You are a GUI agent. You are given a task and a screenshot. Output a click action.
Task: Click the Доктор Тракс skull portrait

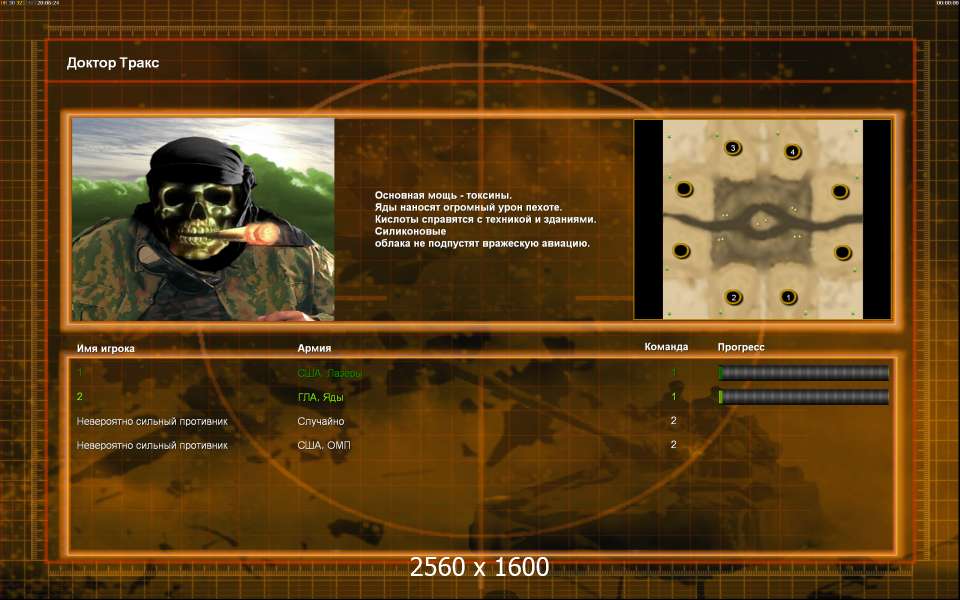(203, 219)
